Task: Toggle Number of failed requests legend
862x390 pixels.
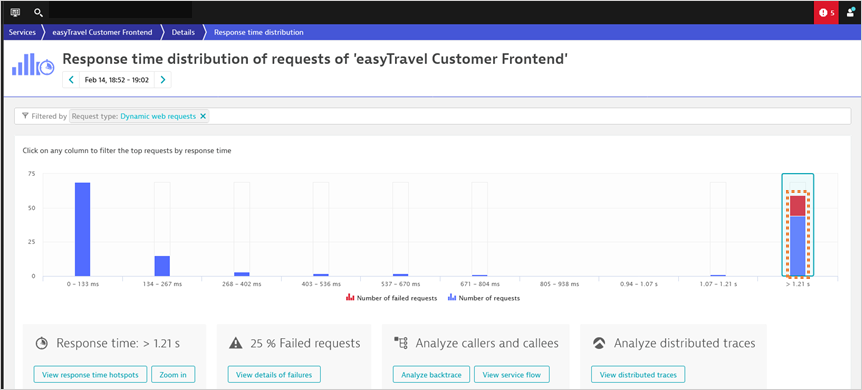Action: [x=391, y=298]
